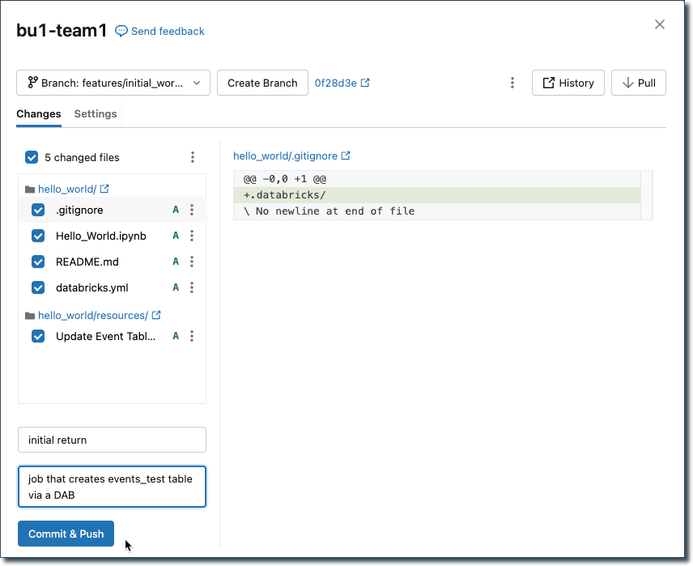Image resolution: width=693 pixels, height=566 pixels.
Task: Open the changed files kebab menu
Action: coord(192,157)
